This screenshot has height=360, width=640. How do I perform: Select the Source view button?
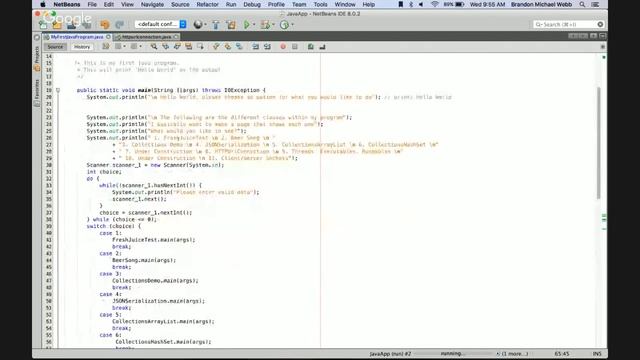pos(55,47)
